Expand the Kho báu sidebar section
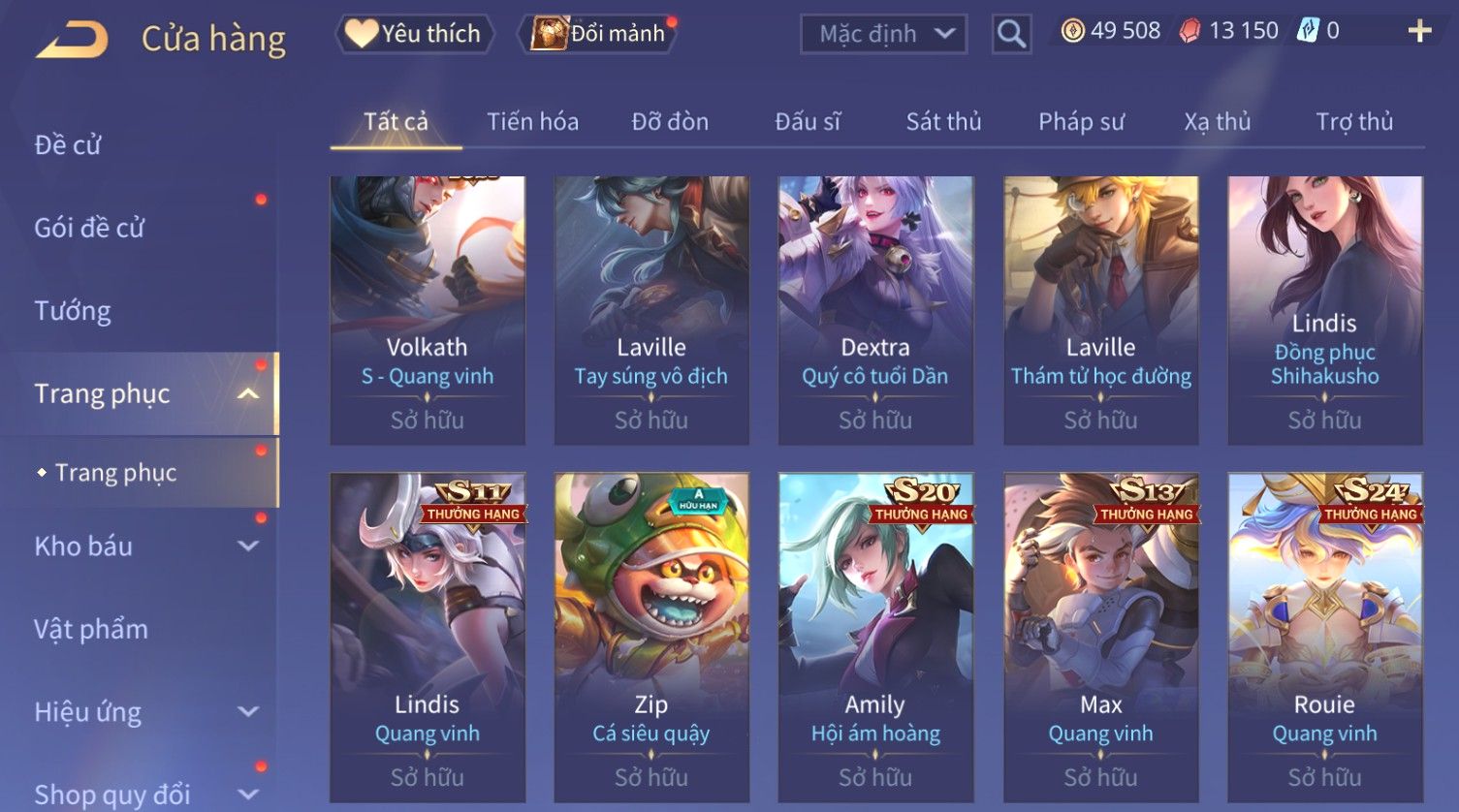Viewport: 1459px width, 812px height. click(248, 547)
